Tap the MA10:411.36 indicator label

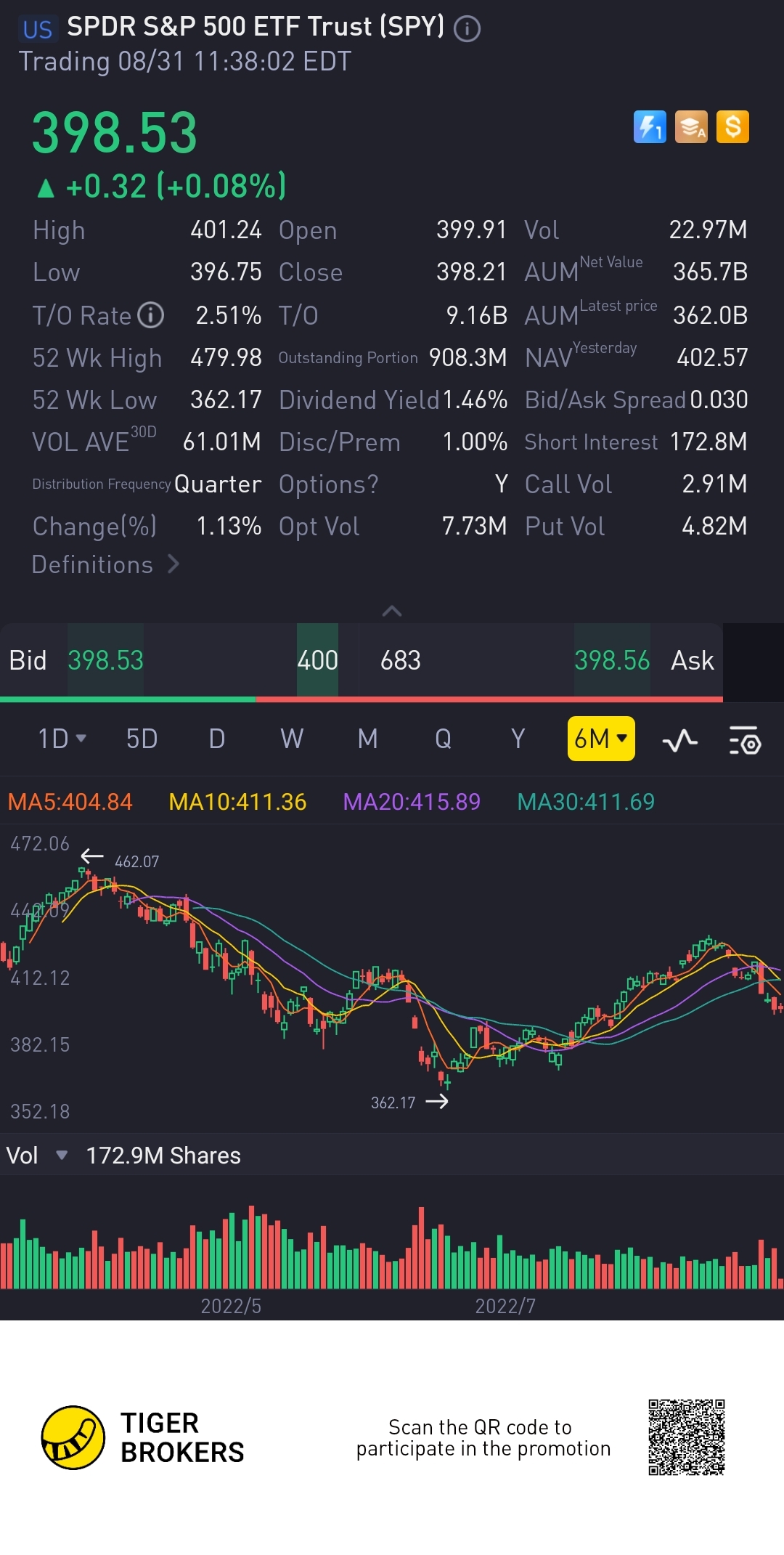click(237, 802)
